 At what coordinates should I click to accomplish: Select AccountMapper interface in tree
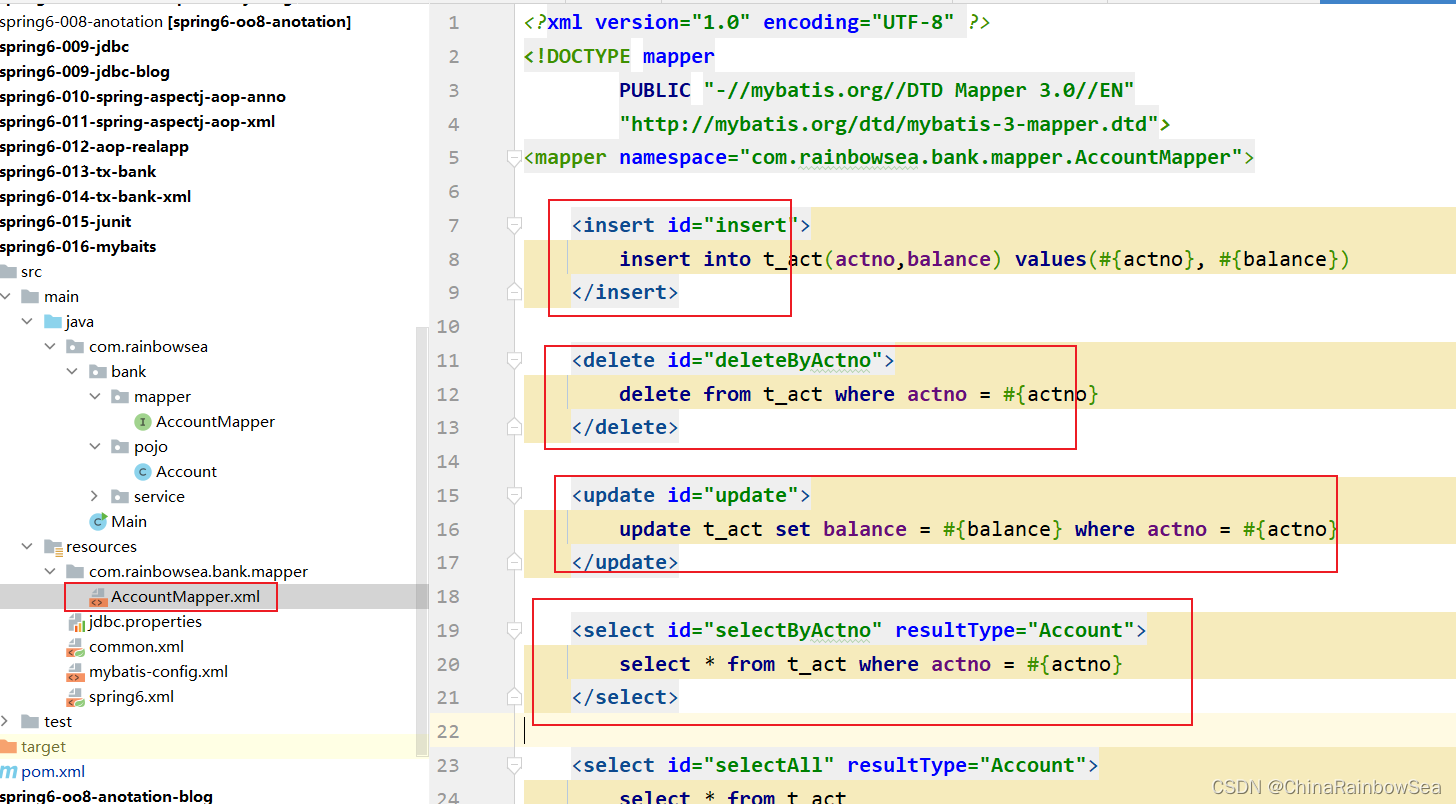click(214, 422)
